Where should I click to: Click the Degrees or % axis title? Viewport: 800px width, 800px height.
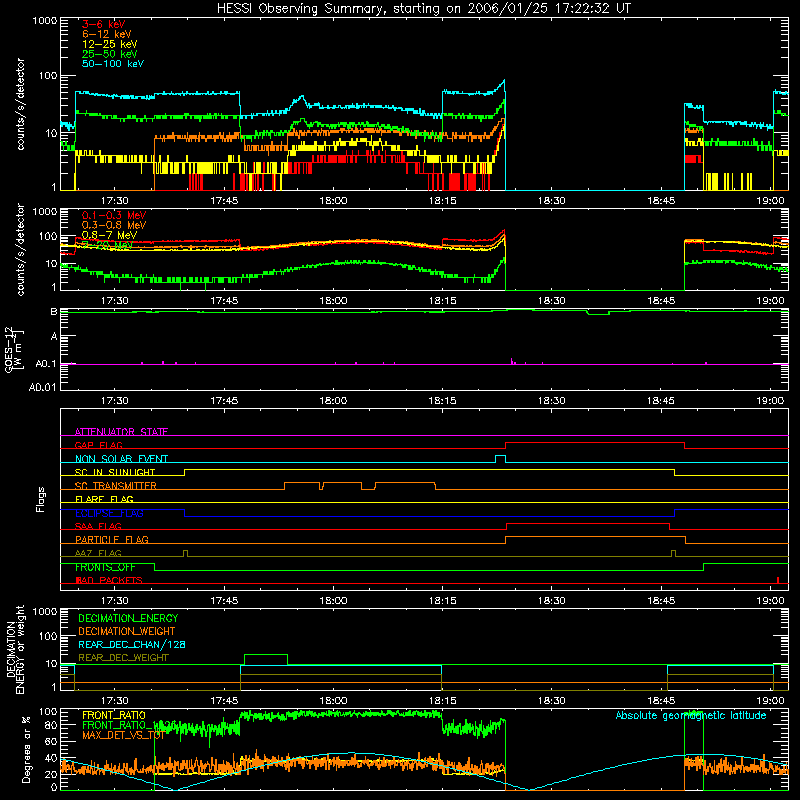pyautogui.click(x=26, y=750)
